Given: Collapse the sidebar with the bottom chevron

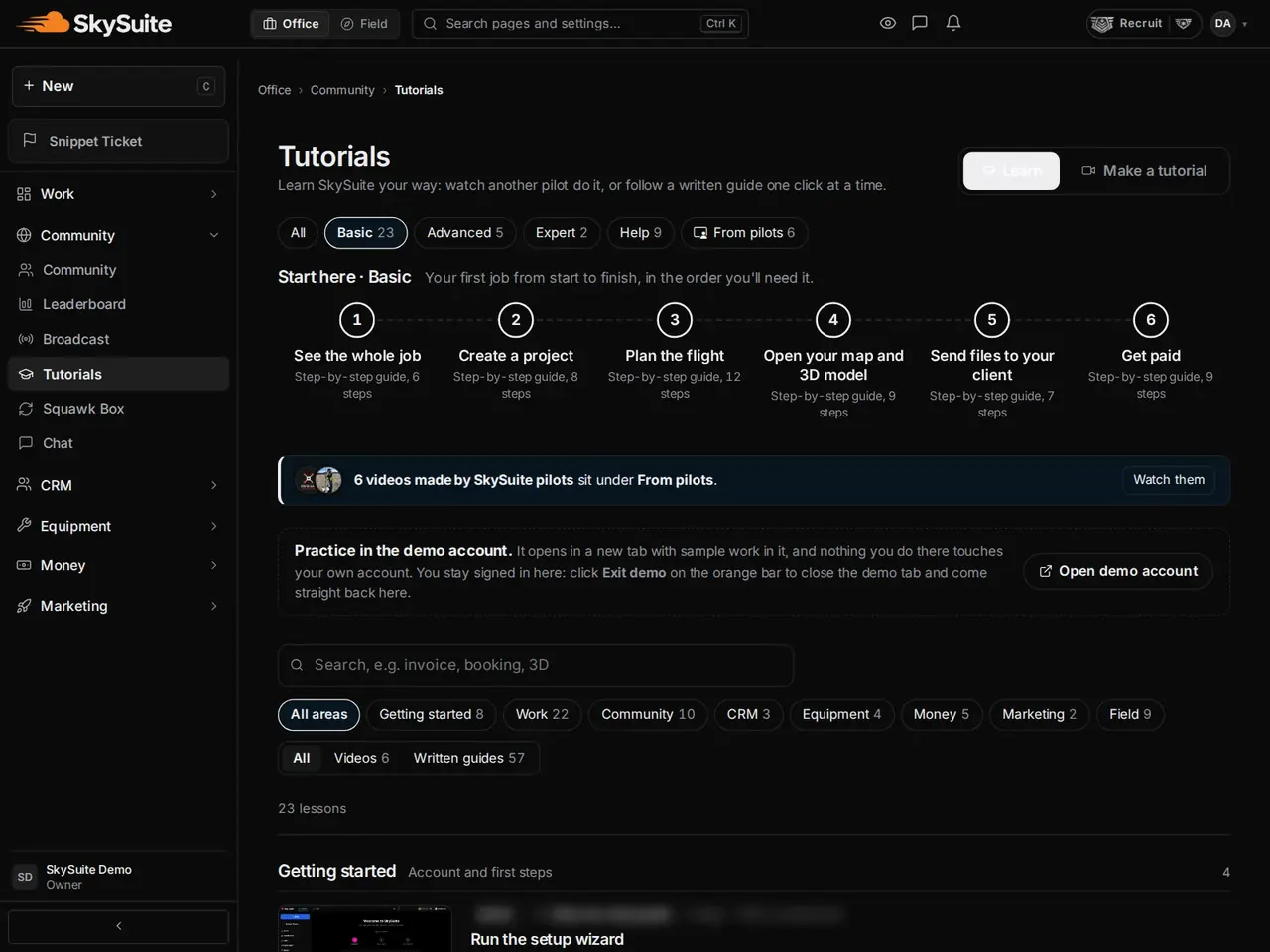Looking at the screenshot, I should 118,926.
